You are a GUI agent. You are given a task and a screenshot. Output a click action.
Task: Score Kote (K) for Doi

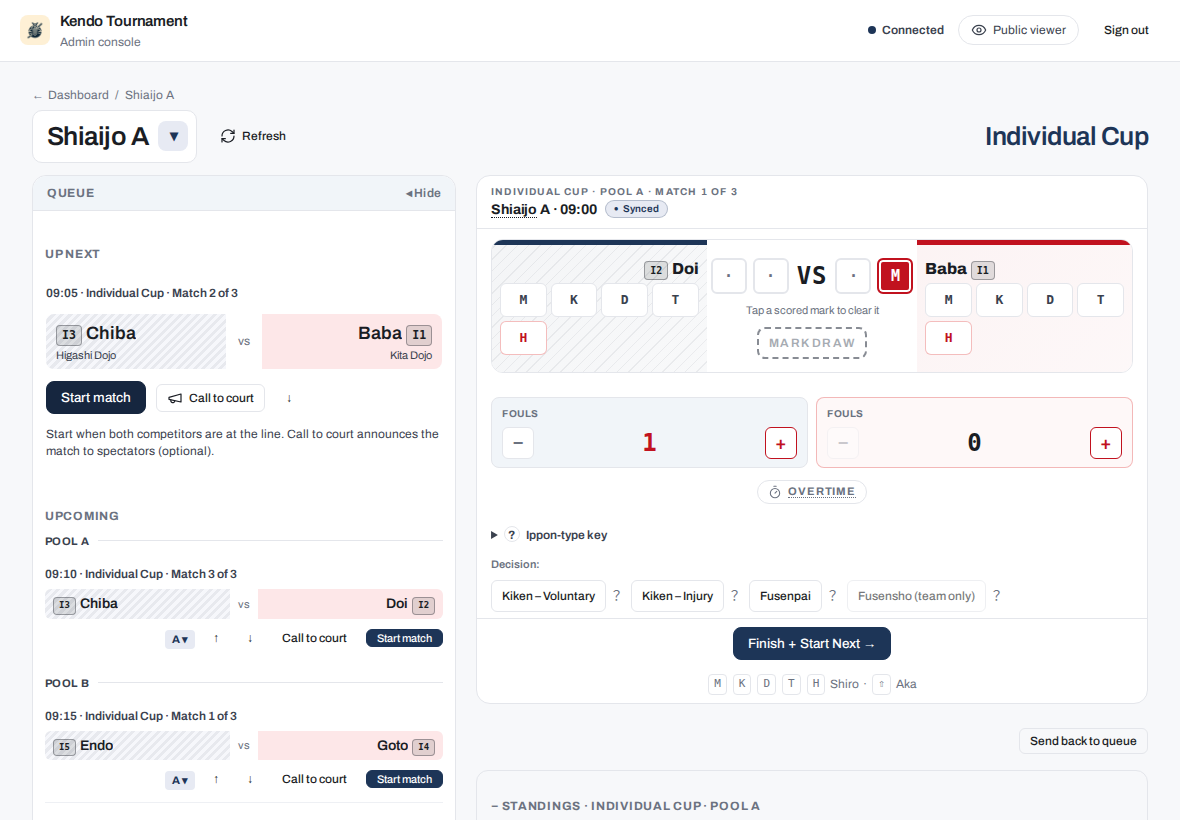573,300
